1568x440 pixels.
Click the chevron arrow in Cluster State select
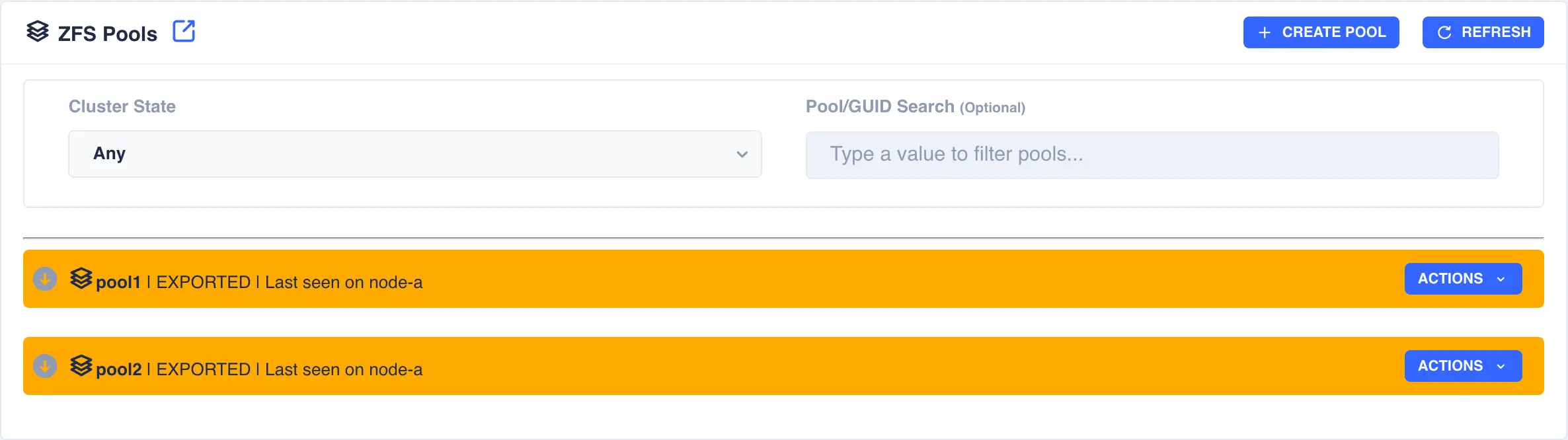[x=742, y=155]
